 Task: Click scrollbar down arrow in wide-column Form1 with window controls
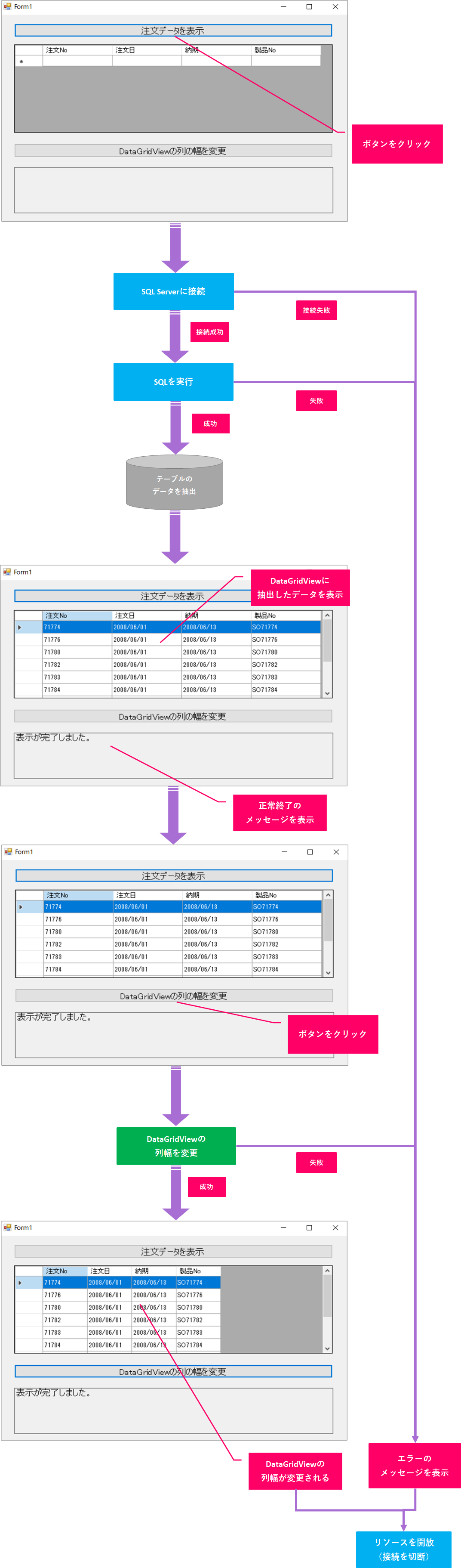coord(329,973)
